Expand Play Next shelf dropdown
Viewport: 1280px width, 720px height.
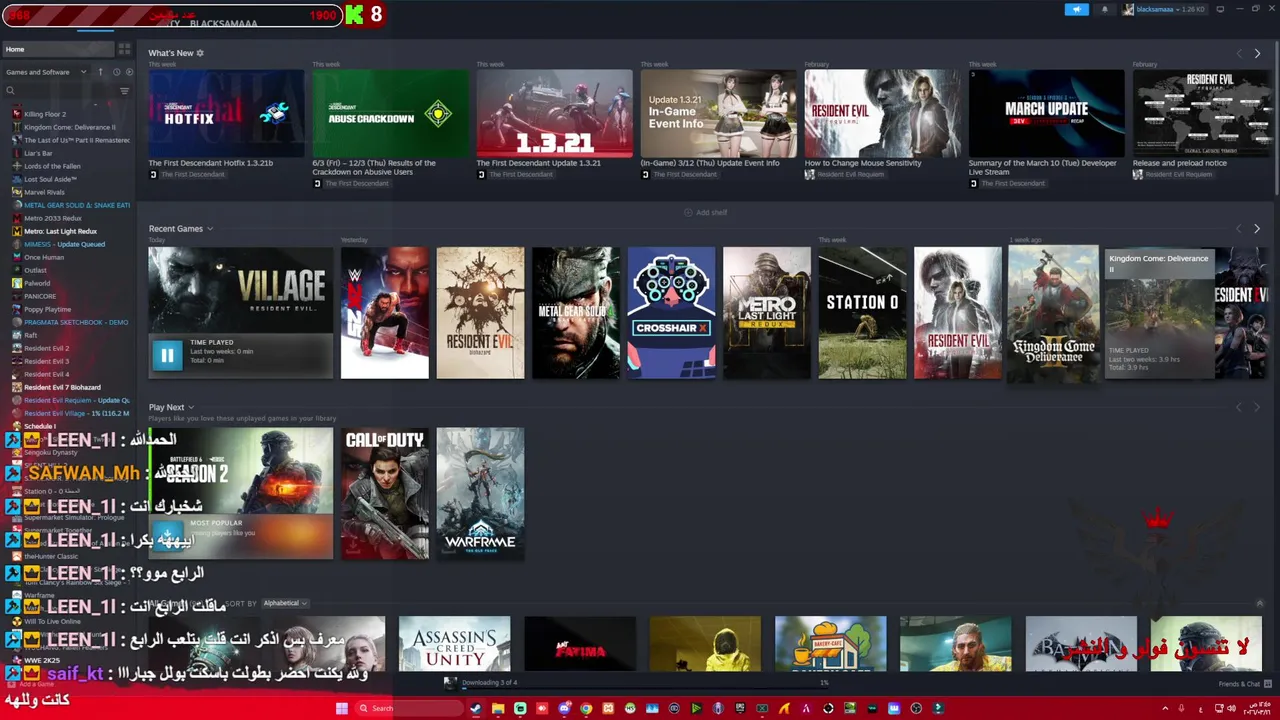190,407
